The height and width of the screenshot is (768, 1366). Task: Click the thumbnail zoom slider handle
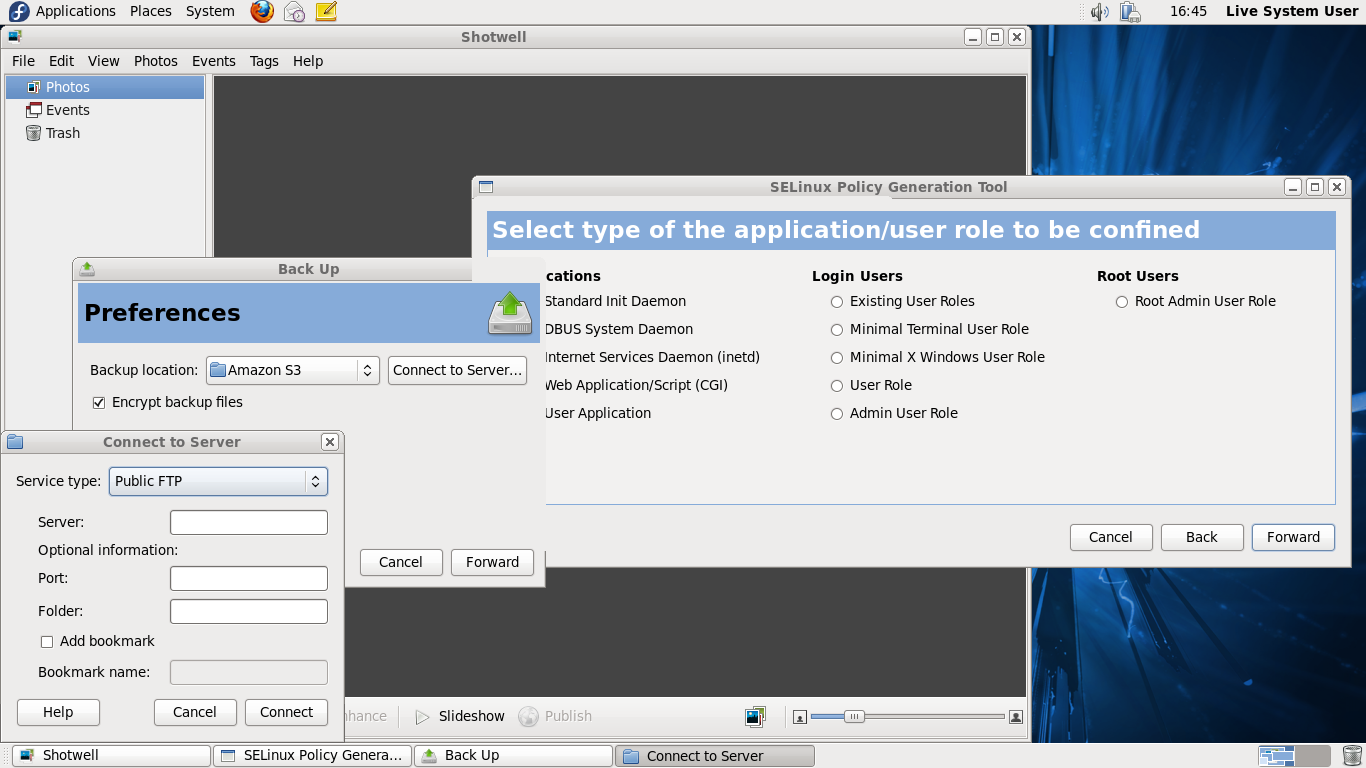854,716
